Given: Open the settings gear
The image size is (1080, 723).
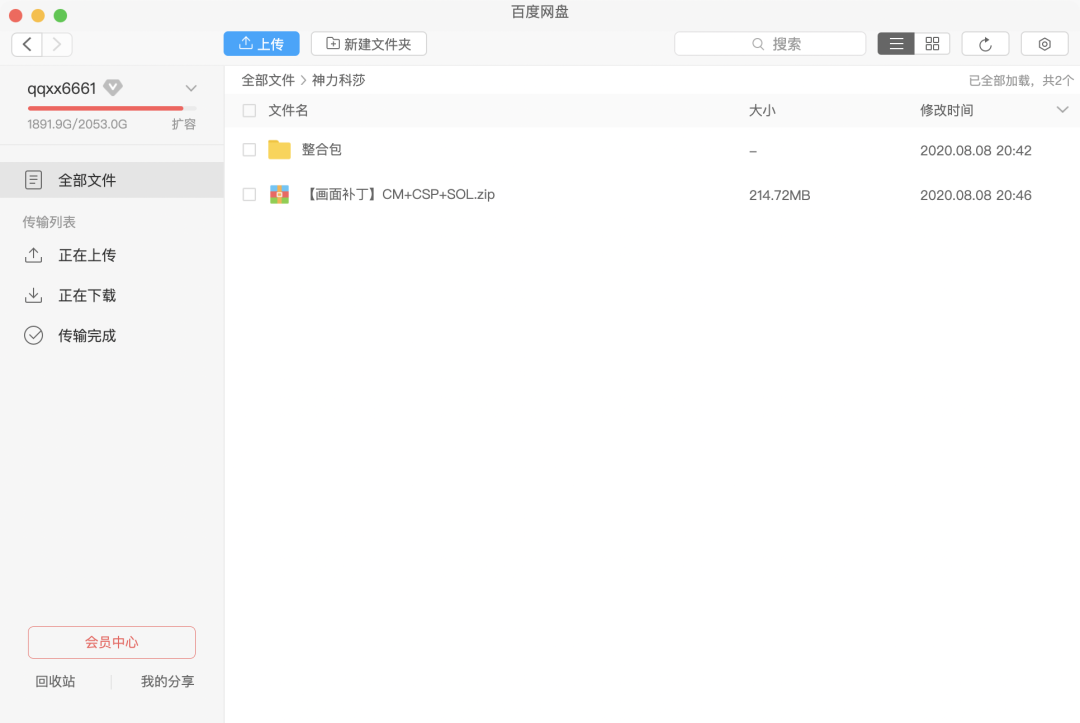Looking at the screenshot, I should pyautogui.click(x=1044, y=44).
